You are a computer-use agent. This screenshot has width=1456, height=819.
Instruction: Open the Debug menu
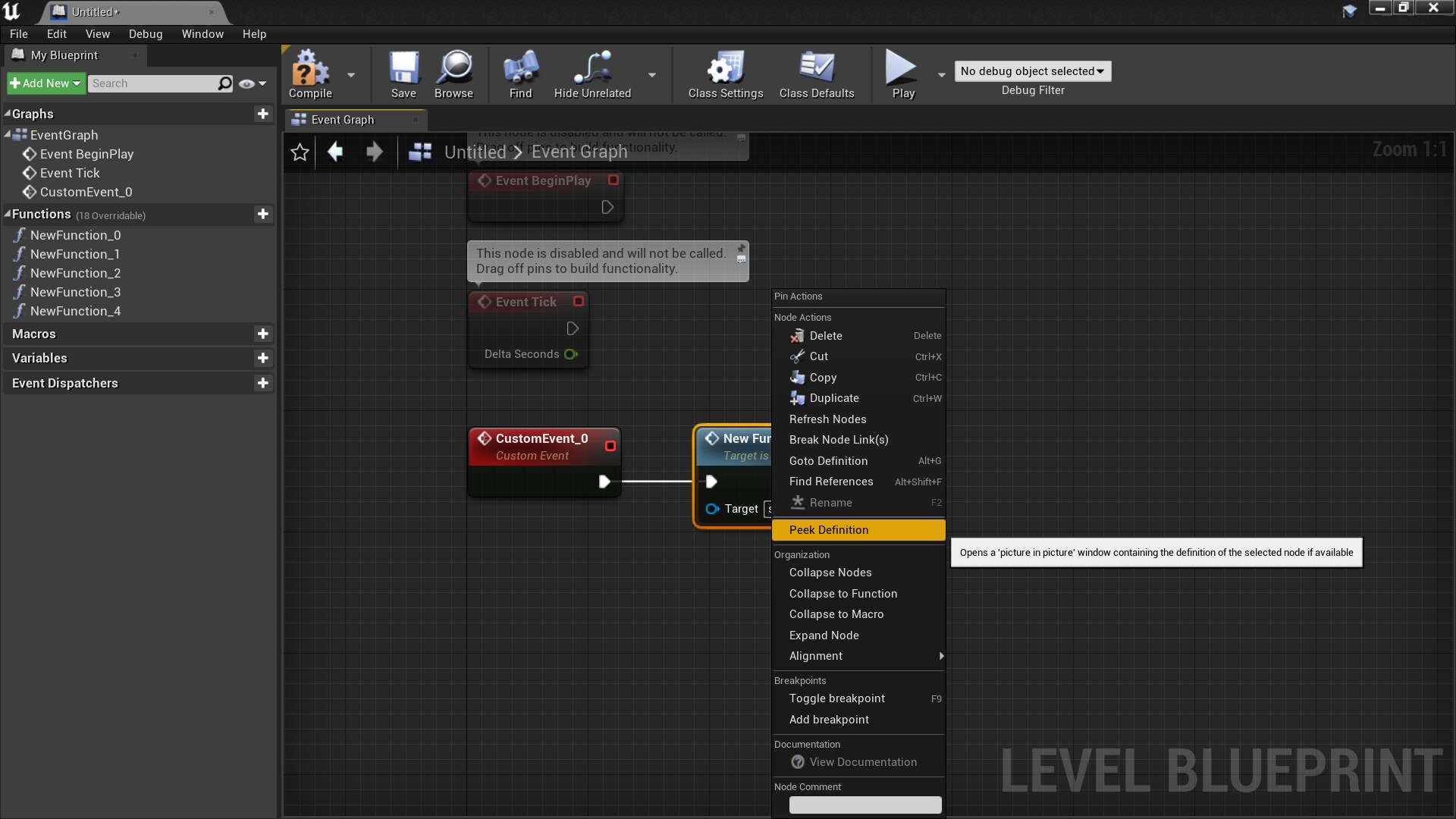[146, 33]
